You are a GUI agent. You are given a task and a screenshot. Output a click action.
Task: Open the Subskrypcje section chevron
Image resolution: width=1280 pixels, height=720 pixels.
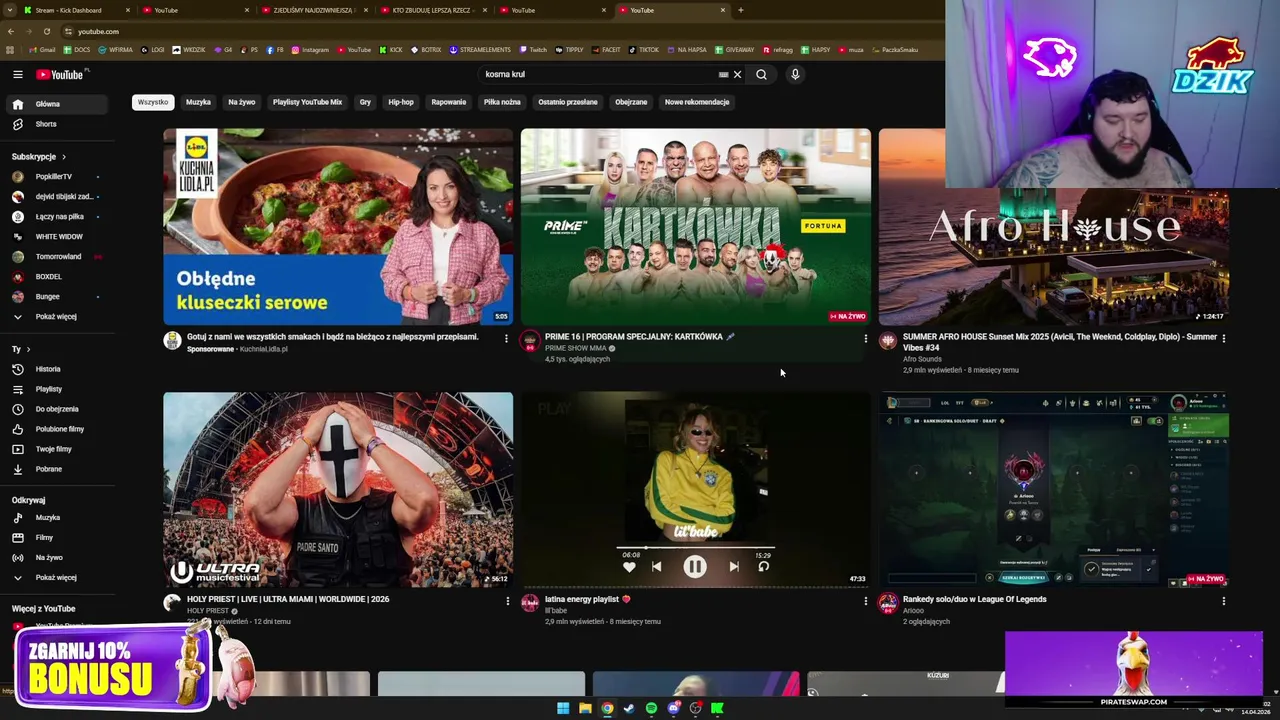coord(64,157)
